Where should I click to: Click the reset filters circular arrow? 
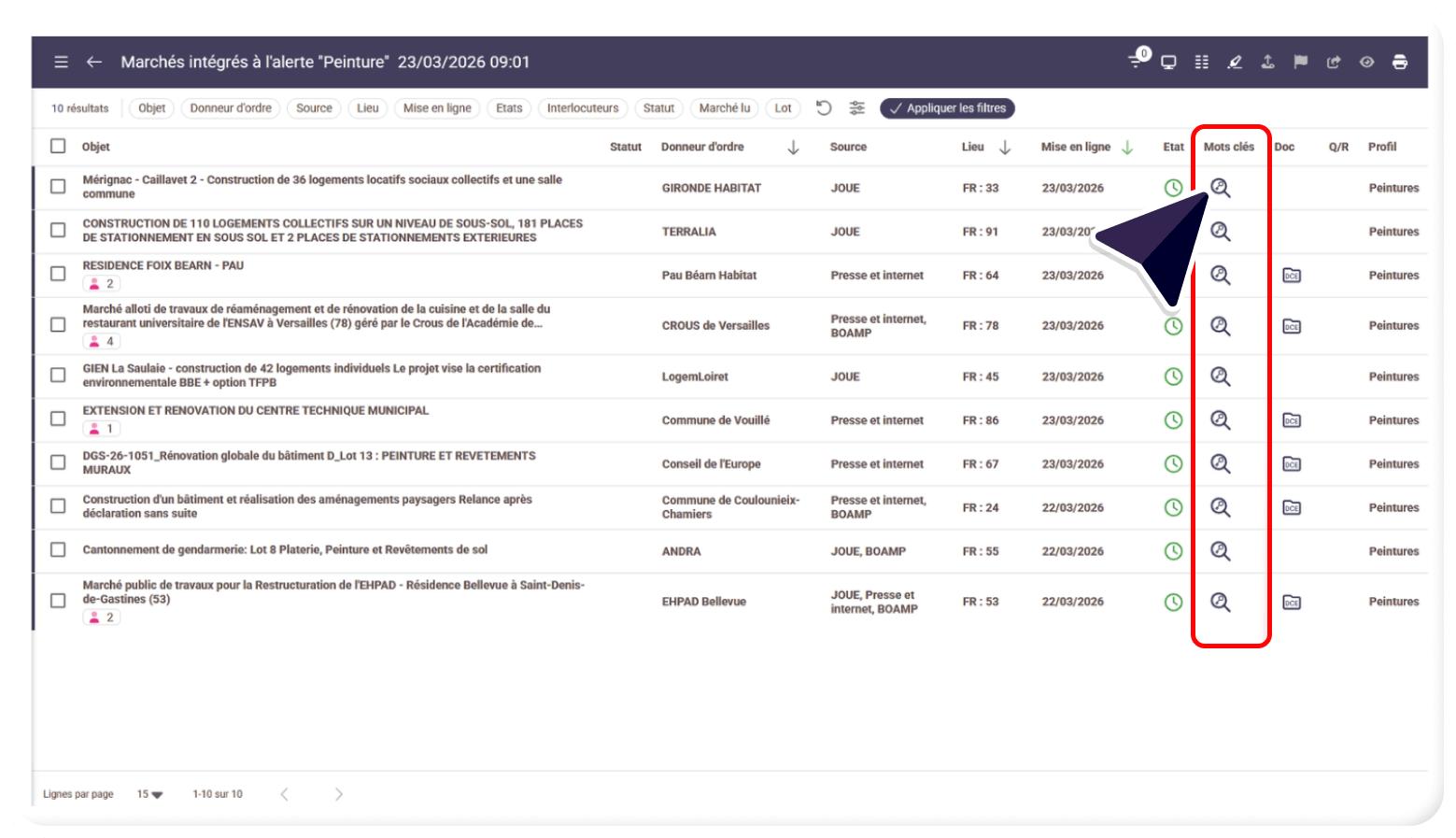824,108
